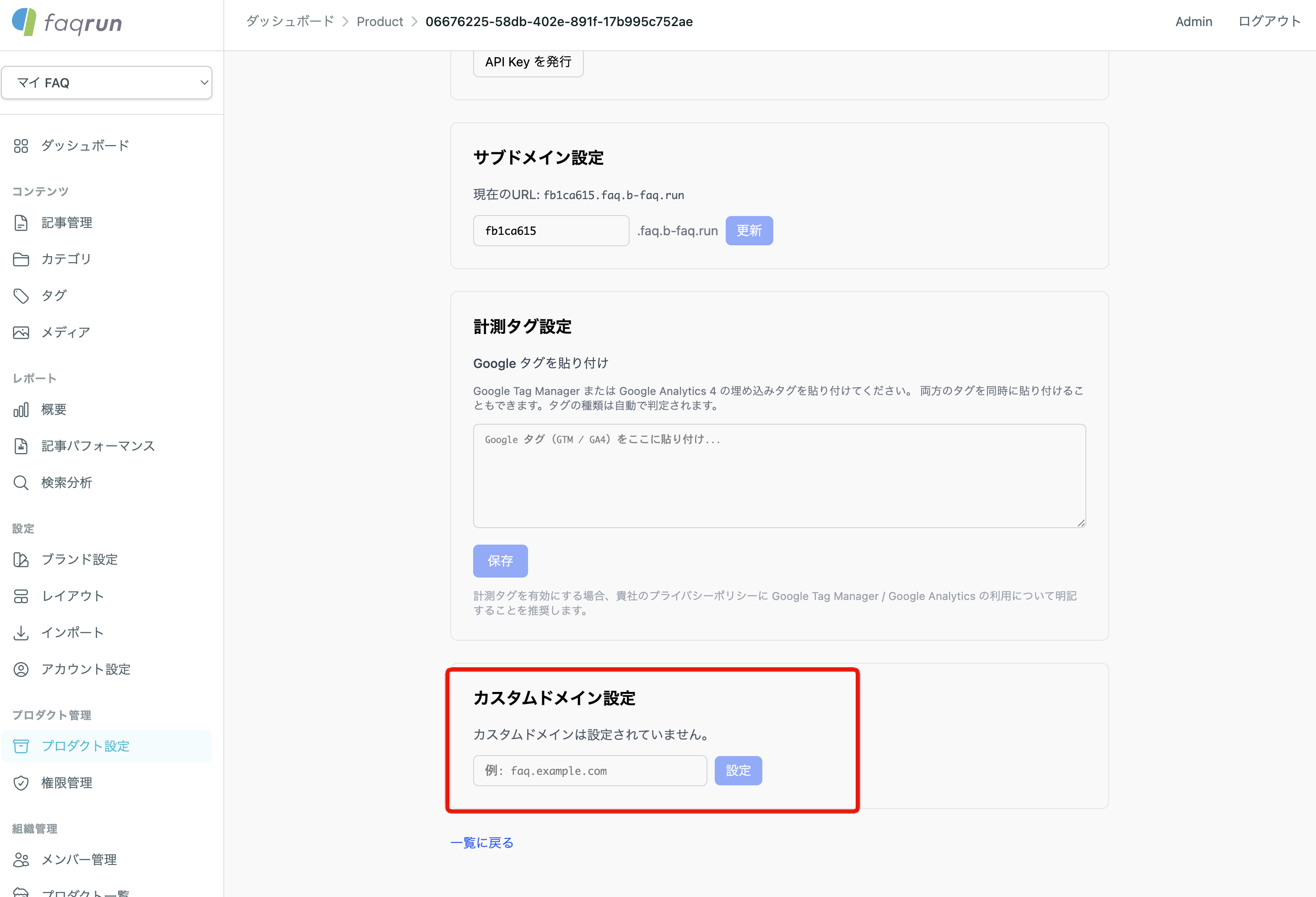Click the 保存 button for measurement tag

501,561
